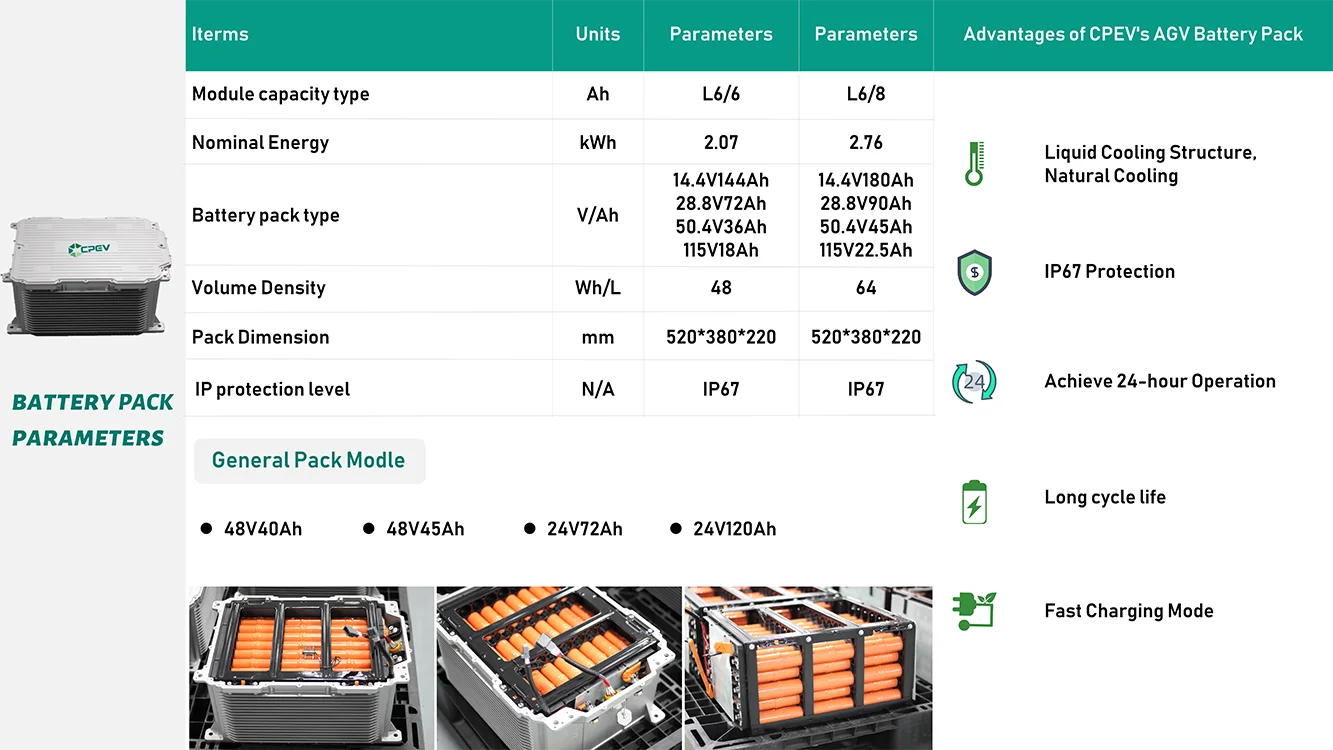1333x750 pixels.
Task: Select the BATTERY PACK PARAMETERS title
Action: pos(92,420)
